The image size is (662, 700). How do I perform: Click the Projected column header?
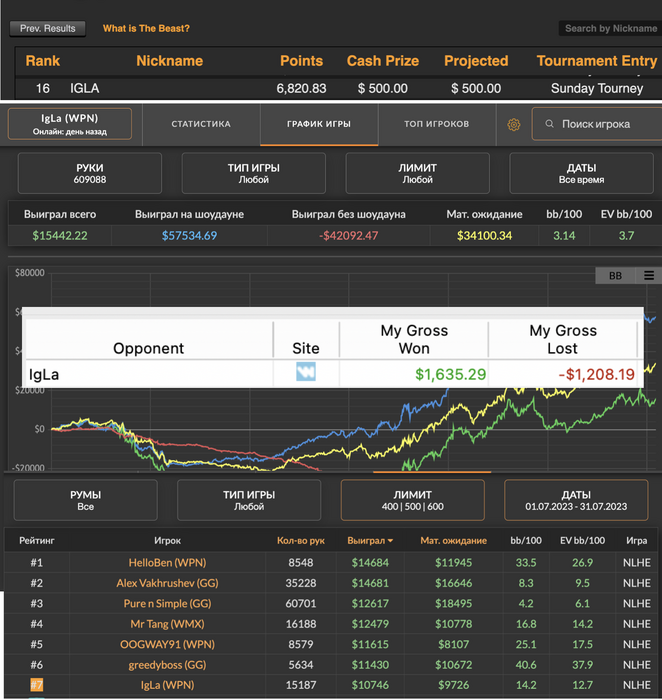(x=476, y=61)
